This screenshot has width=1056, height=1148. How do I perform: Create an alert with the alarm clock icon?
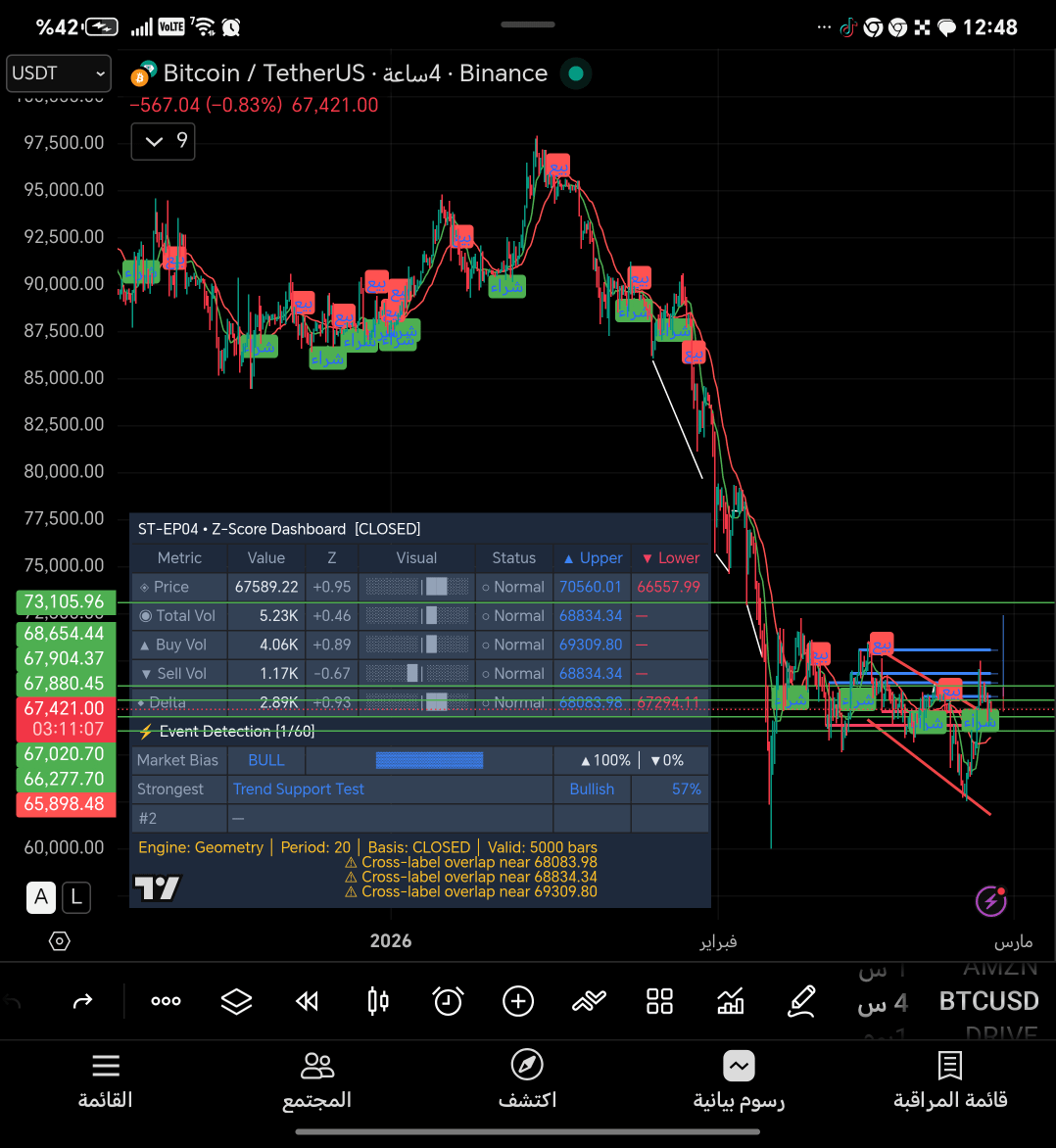tap(449, 1001)
